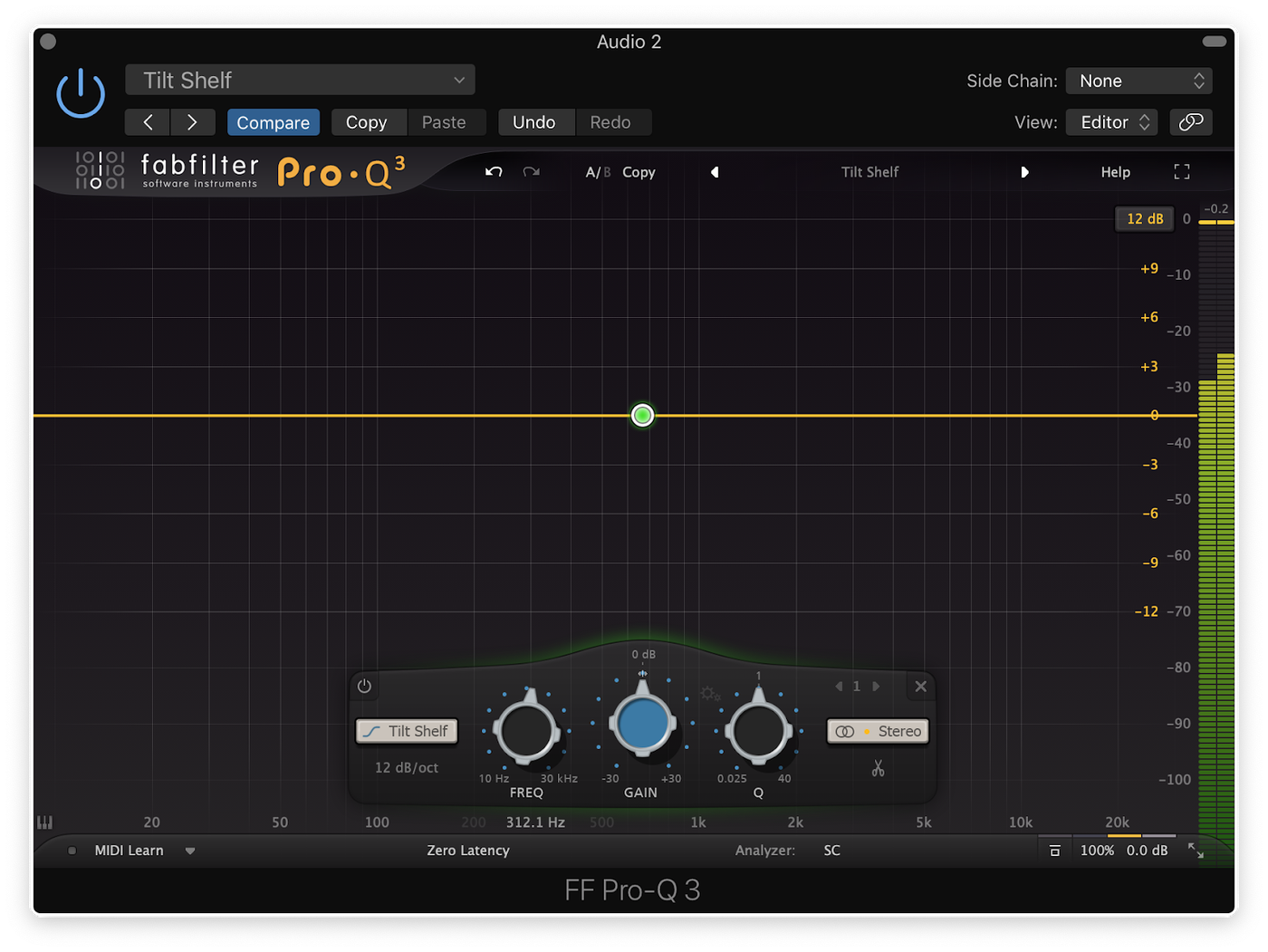Open the Stereo placement selector
Viewport: 1268px width, 952px height.
(x=878, y=731)
